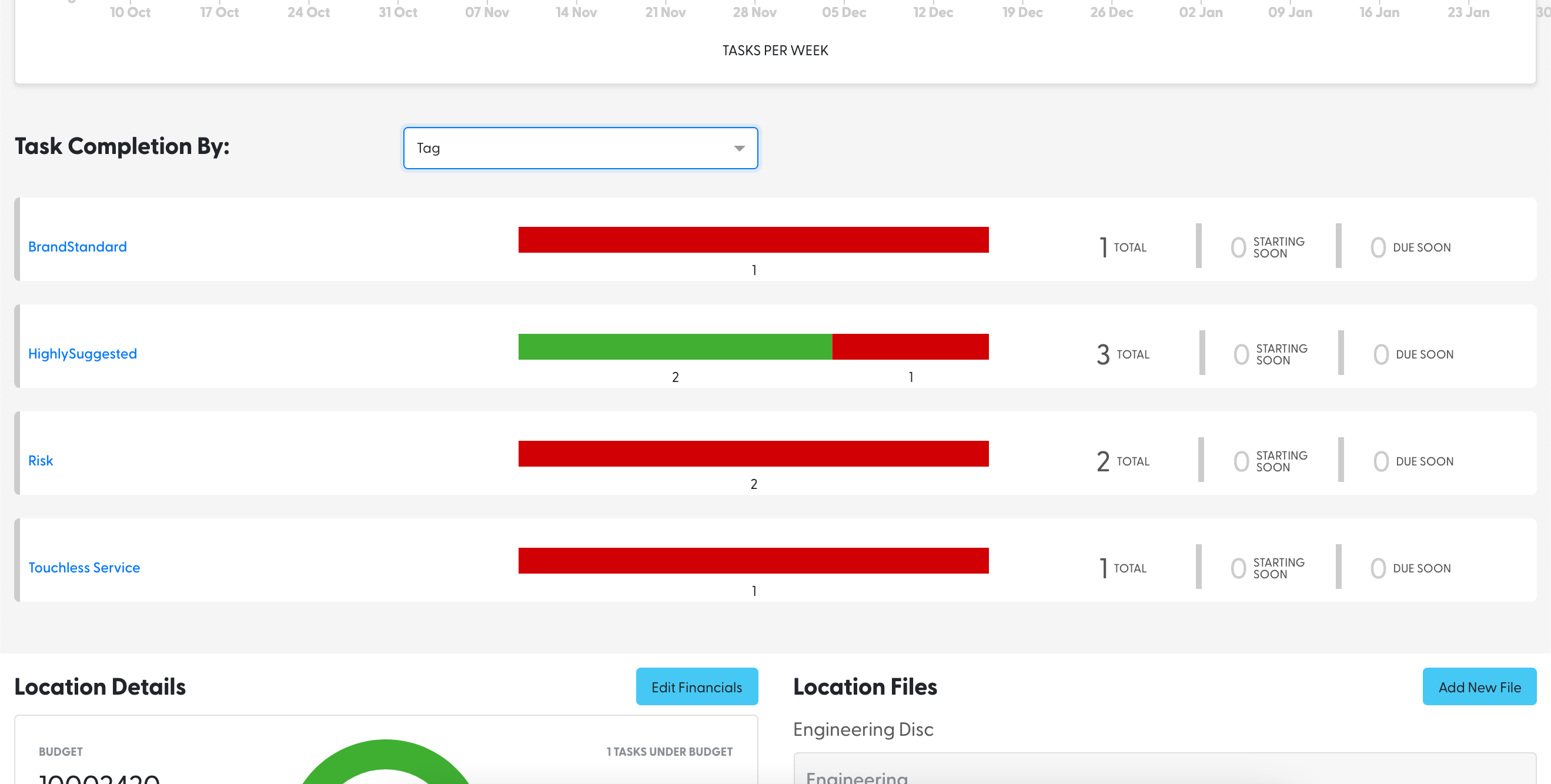Open the Task Completion By Tag dropdown
Screen dimensions: 1551x784
point(580,148)
